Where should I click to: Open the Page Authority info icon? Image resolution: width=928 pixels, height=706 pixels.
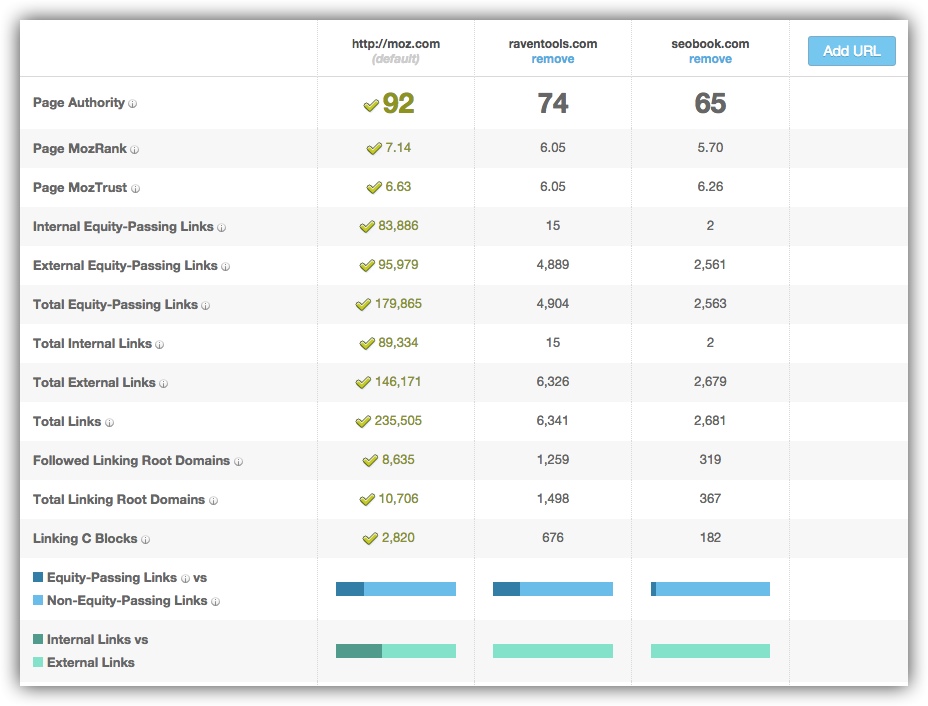point(133,104)
